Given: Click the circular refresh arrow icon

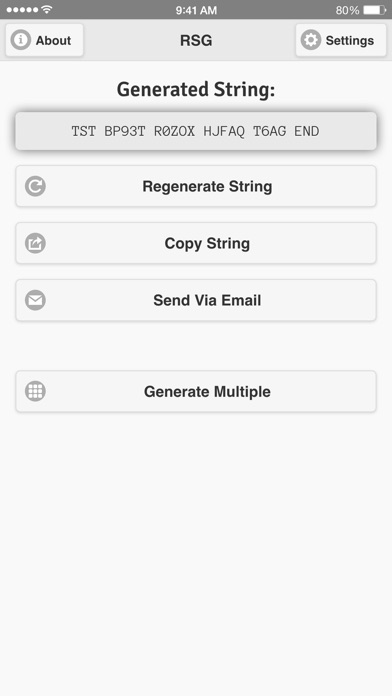Looking at the screenshot, I should 35,186.
